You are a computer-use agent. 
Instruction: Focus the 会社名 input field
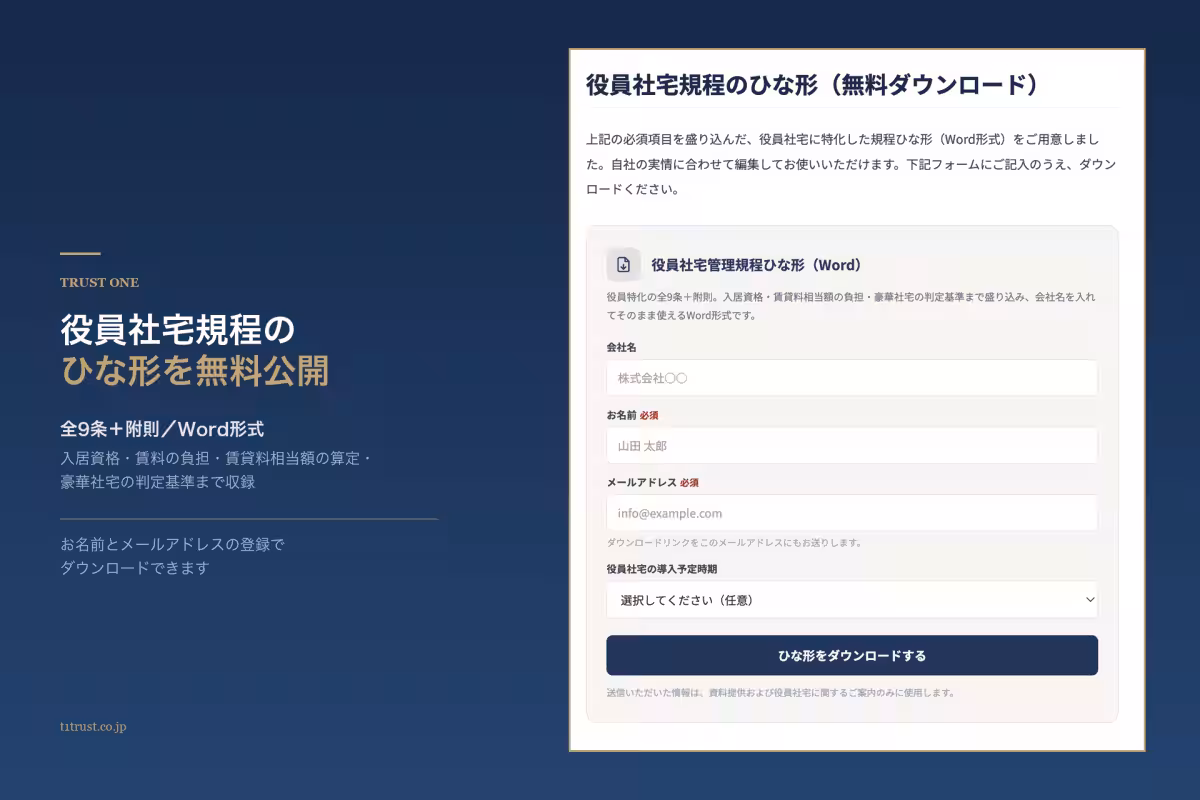click(852, 378)
